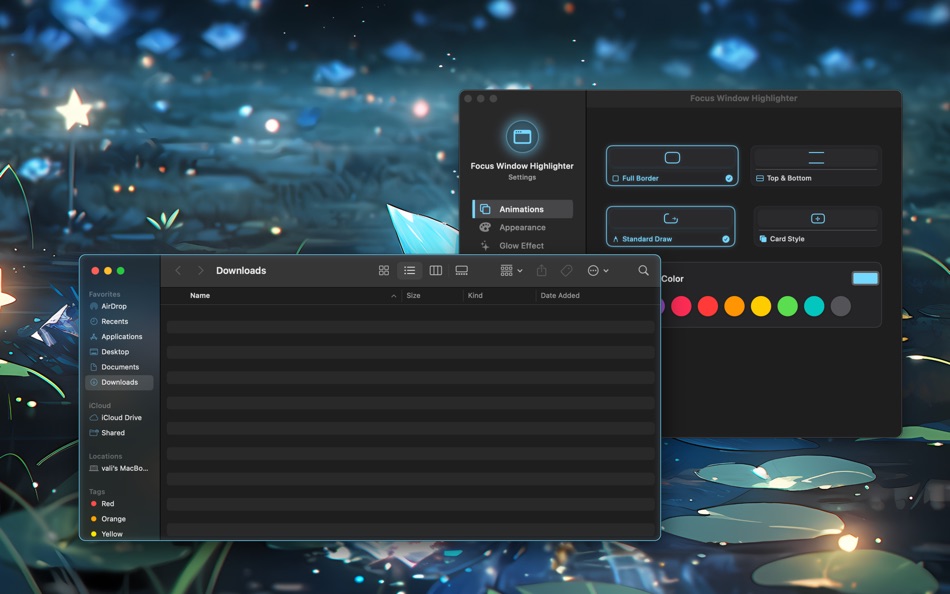Open the Finder more actions menu

point(597,270)
